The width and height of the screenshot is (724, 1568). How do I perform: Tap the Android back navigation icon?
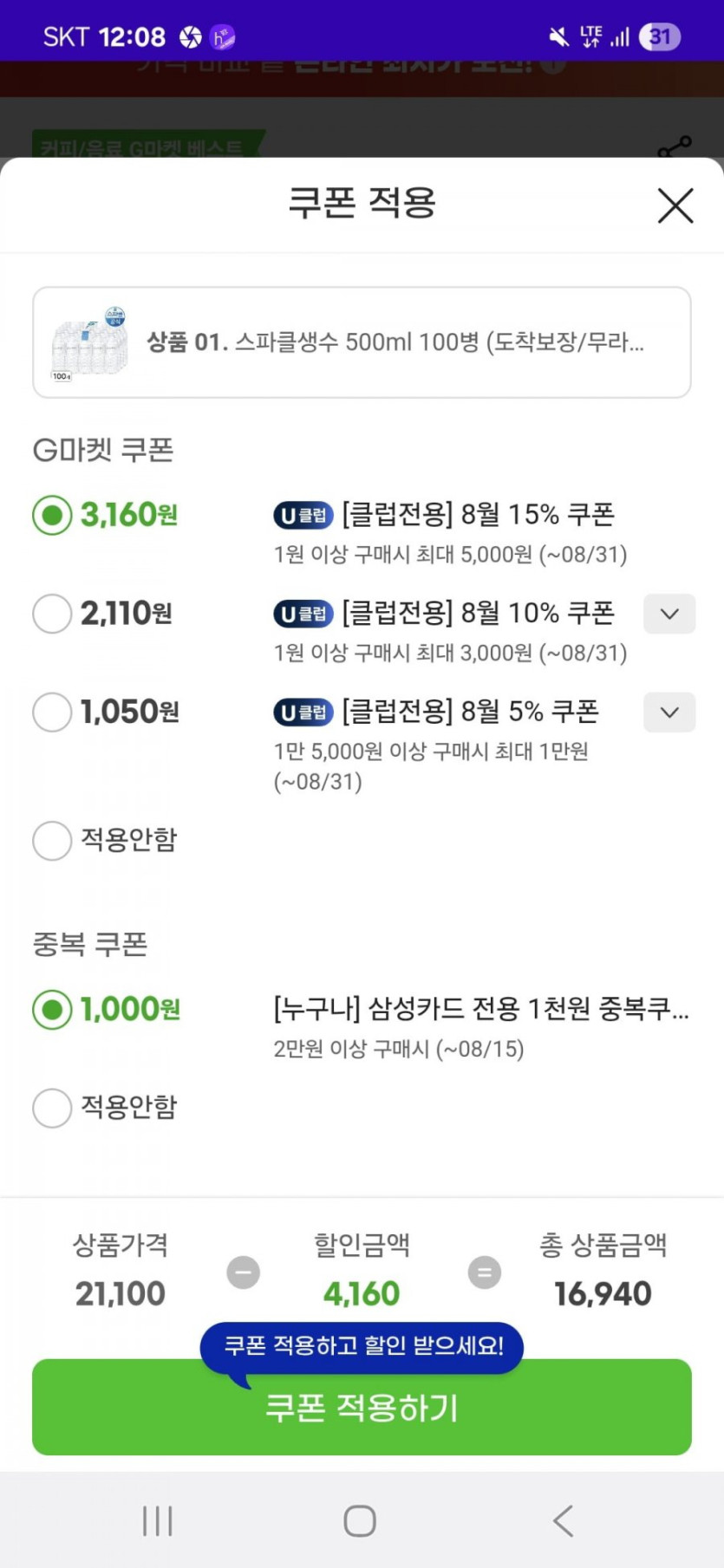pyautogui.click(x=564, y=1520)
